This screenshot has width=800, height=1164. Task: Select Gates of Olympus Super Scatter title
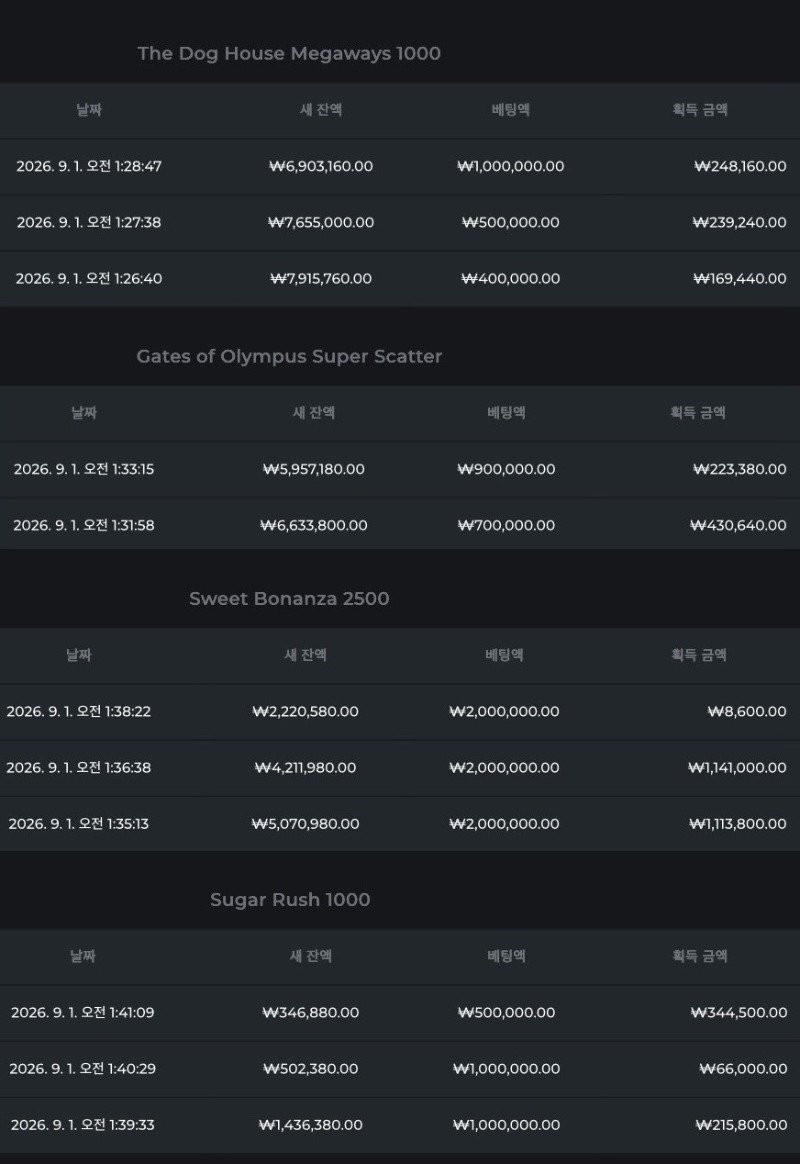click(x=289, y=356)
